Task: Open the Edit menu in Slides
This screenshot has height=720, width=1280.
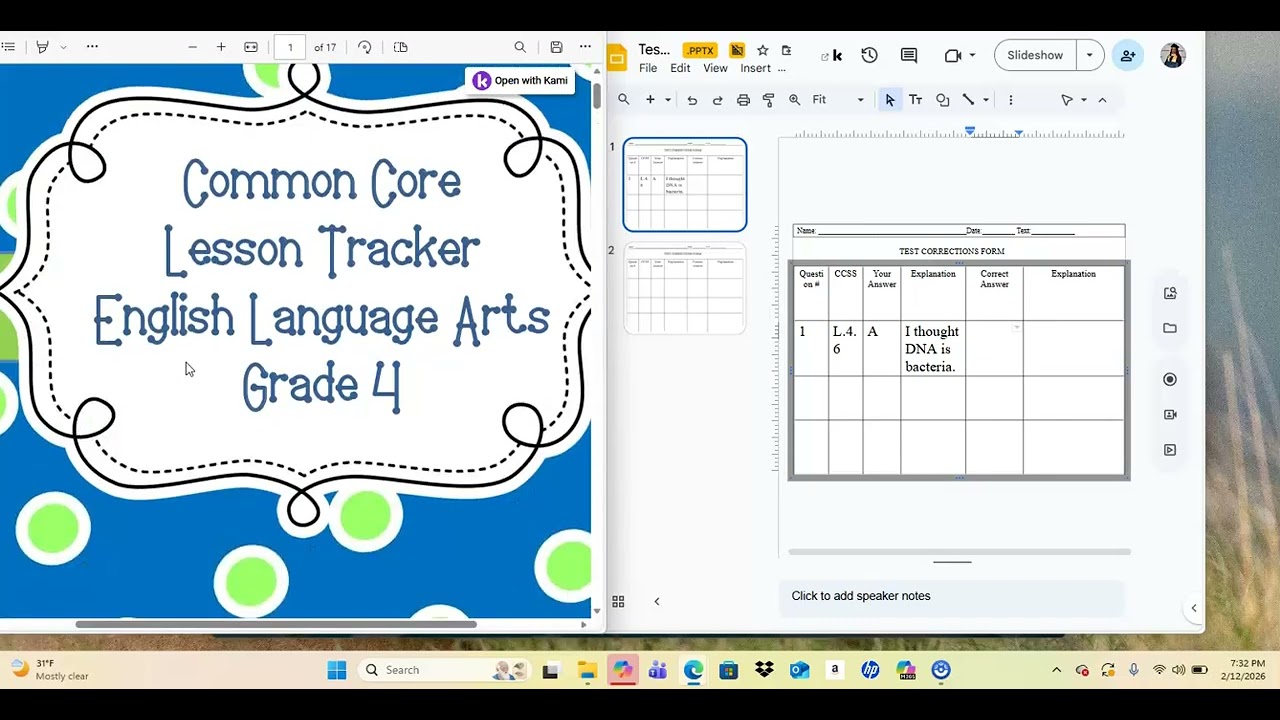Action: 680,68
